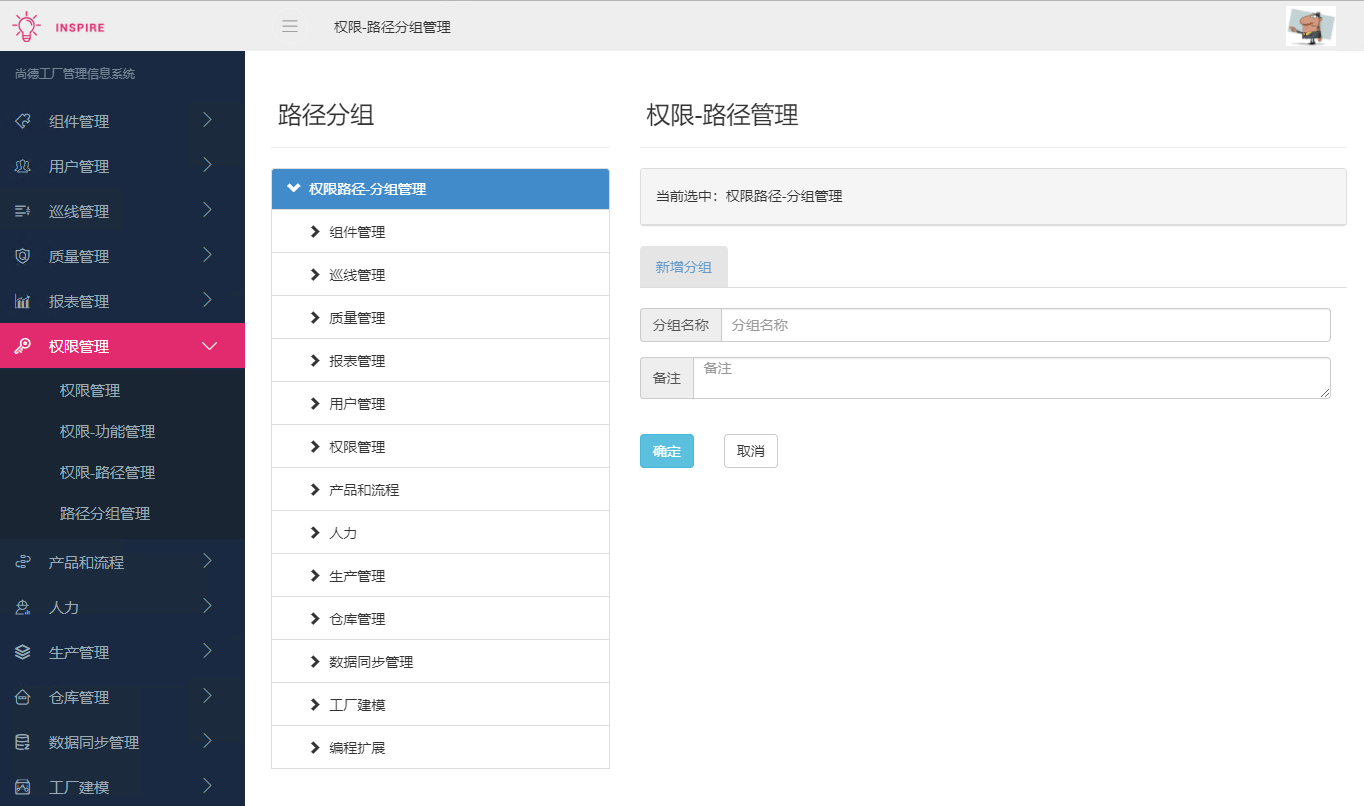
Task: Click the 取消 cancel button
Action: 751,451
